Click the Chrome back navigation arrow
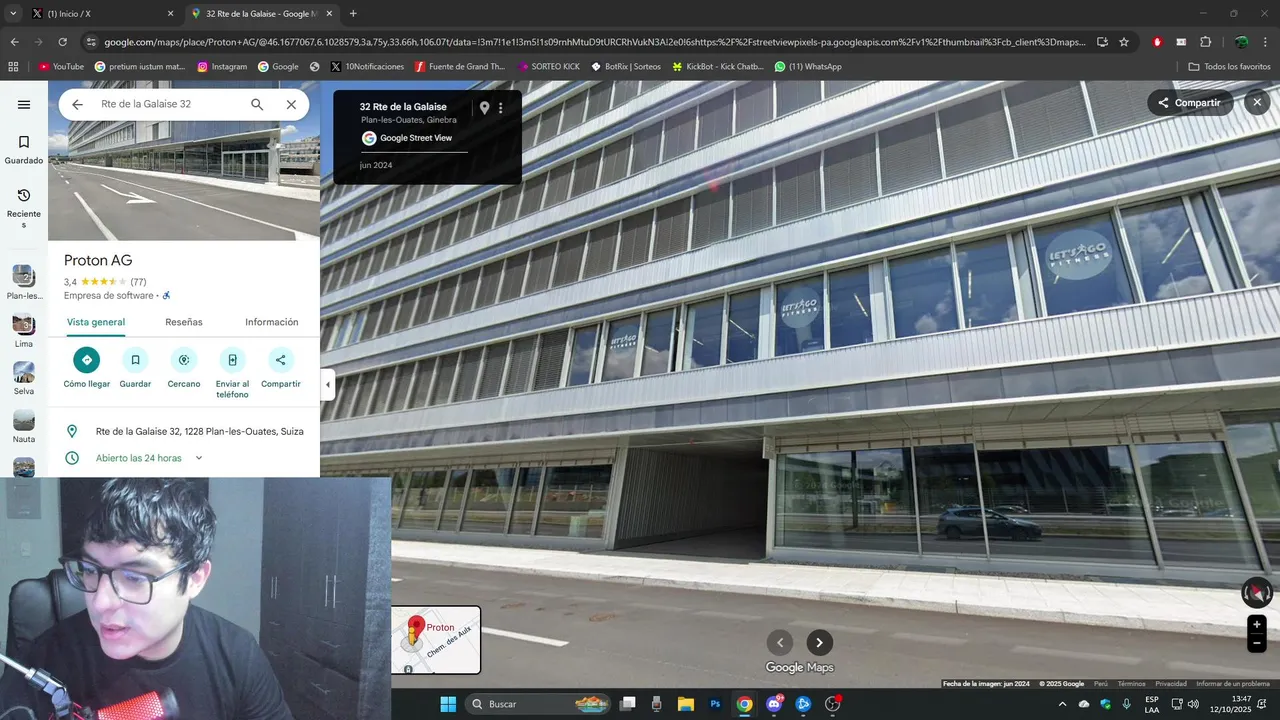Image resolution: width=1280 pixels, height=720 pixels. (14, 42)
